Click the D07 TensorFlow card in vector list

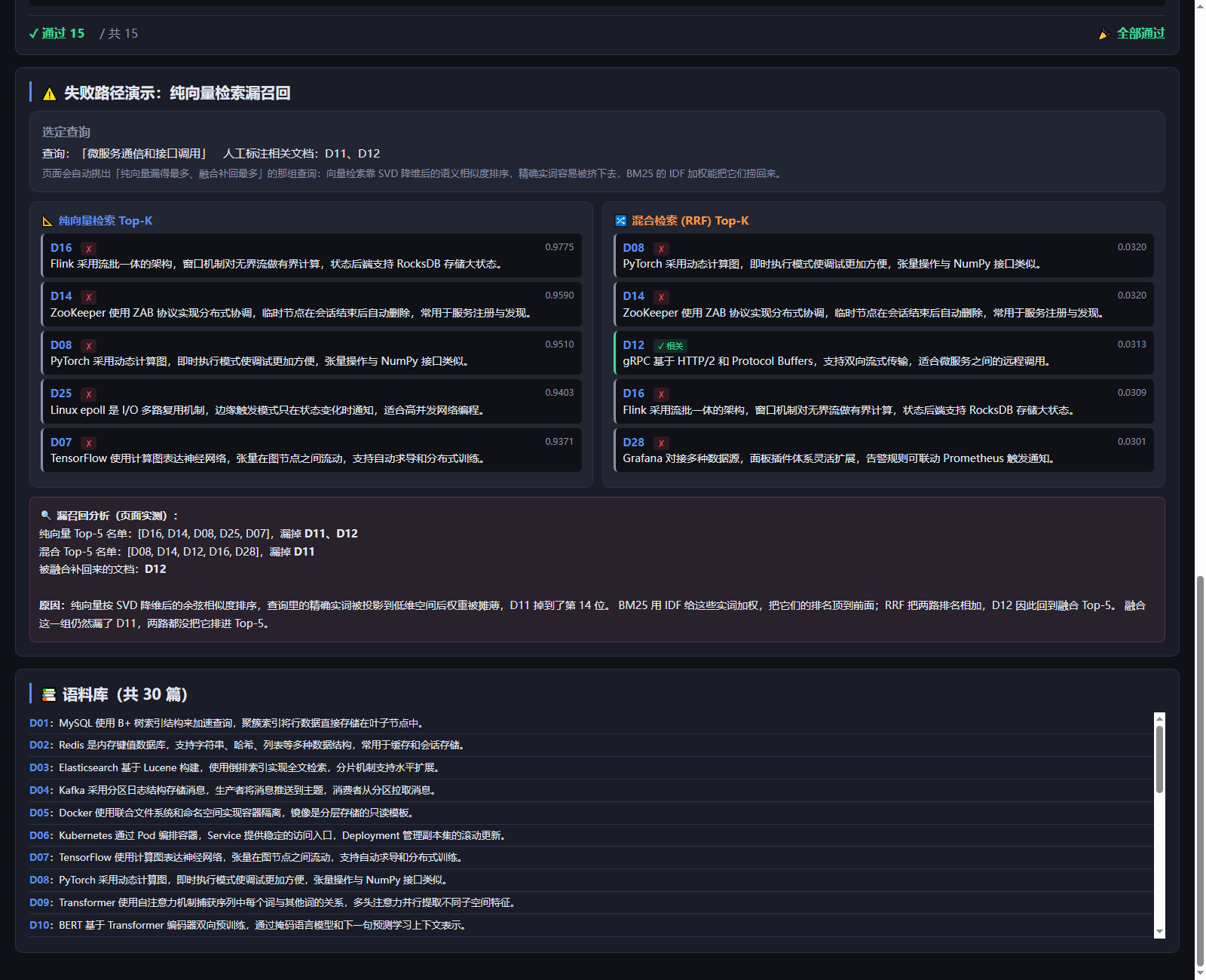coord(311,450)
